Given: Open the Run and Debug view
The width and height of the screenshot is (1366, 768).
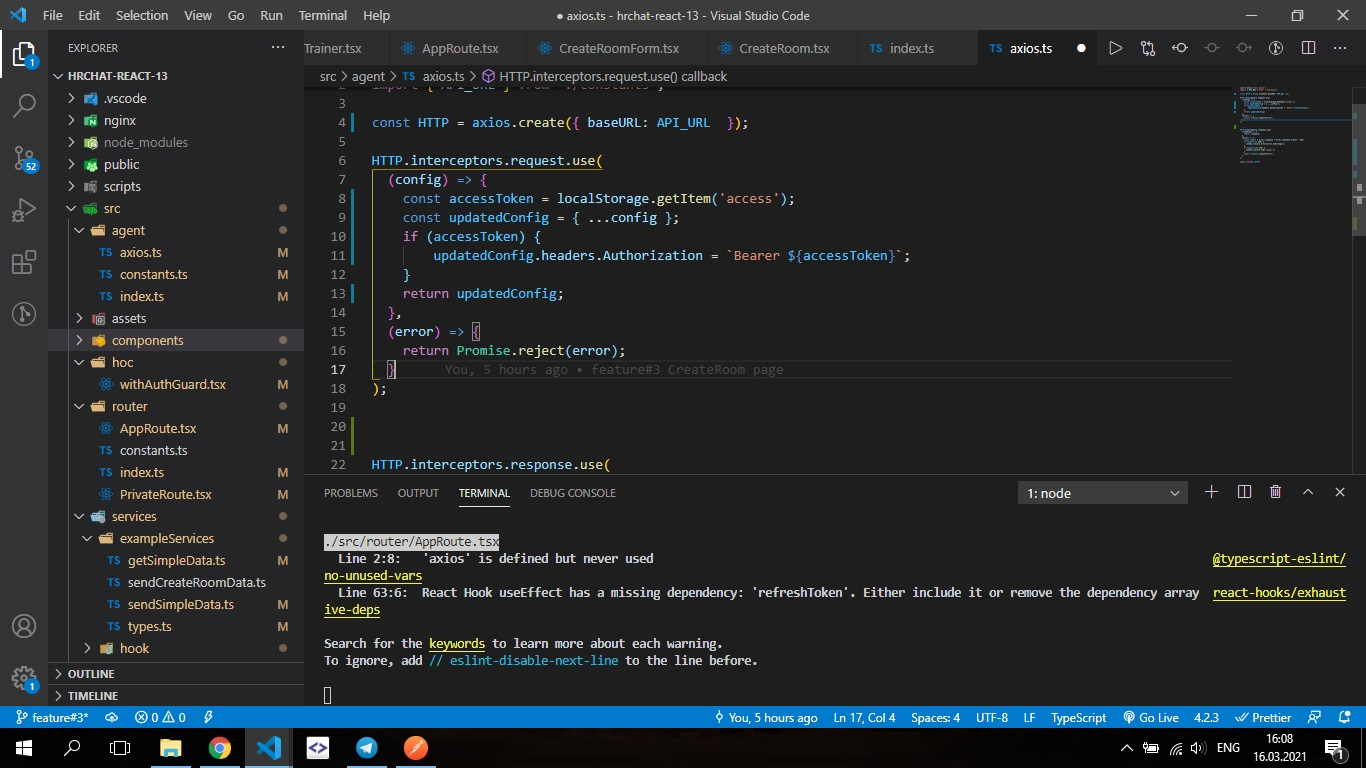Looking at the screenshot, I should pyautogui.click(x=24, y=210).
